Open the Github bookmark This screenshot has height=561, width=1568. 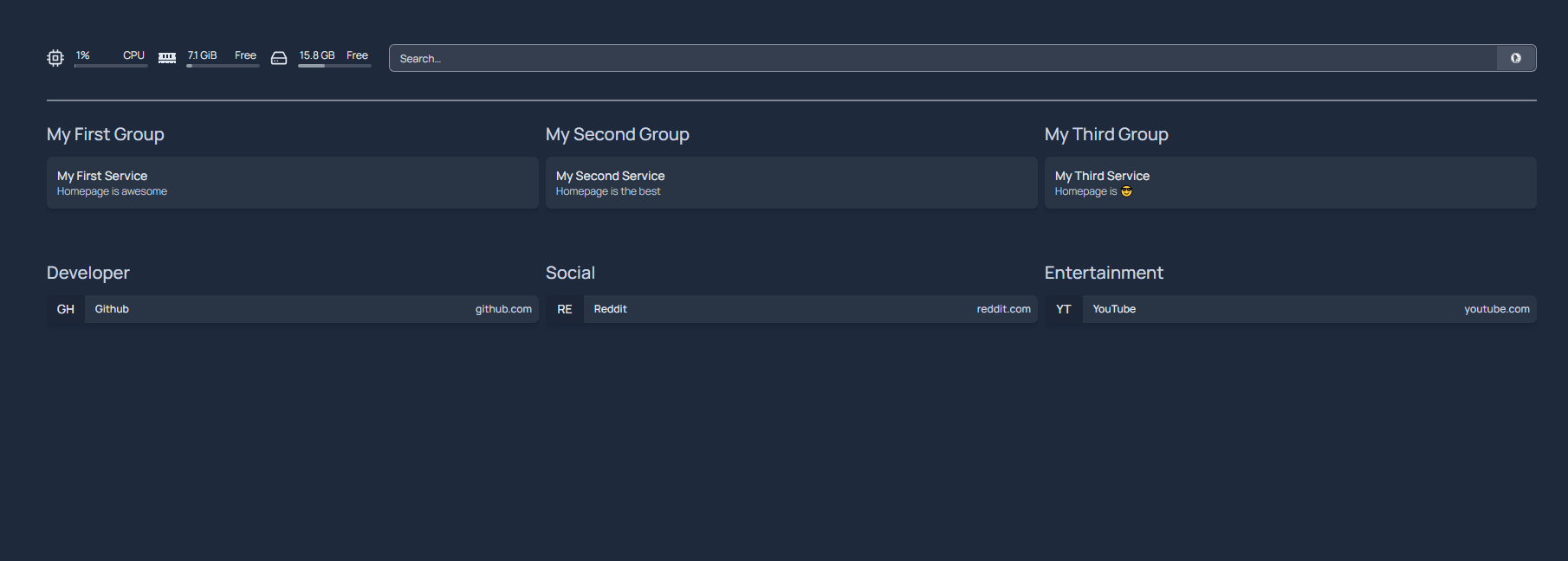293,309
